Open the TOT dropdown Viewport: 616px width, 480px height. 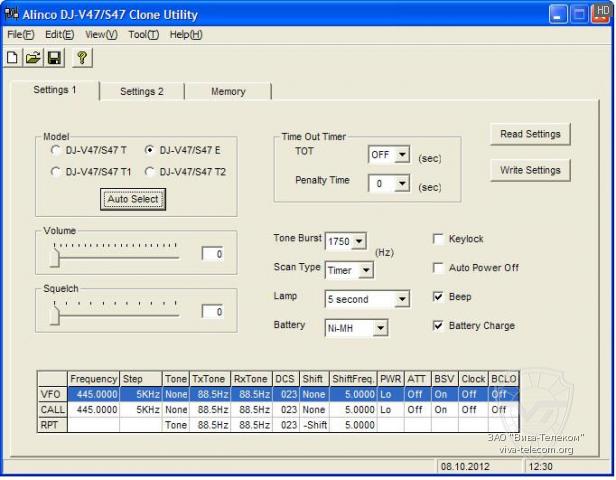point(401,155)
